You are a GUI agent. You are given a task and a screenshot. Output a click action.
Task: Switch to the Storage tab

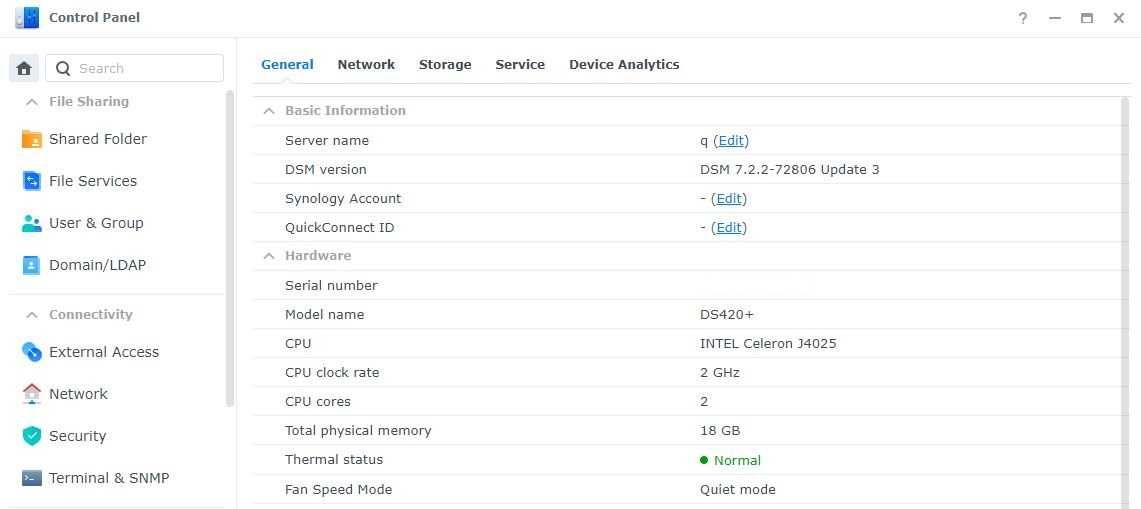445,65
